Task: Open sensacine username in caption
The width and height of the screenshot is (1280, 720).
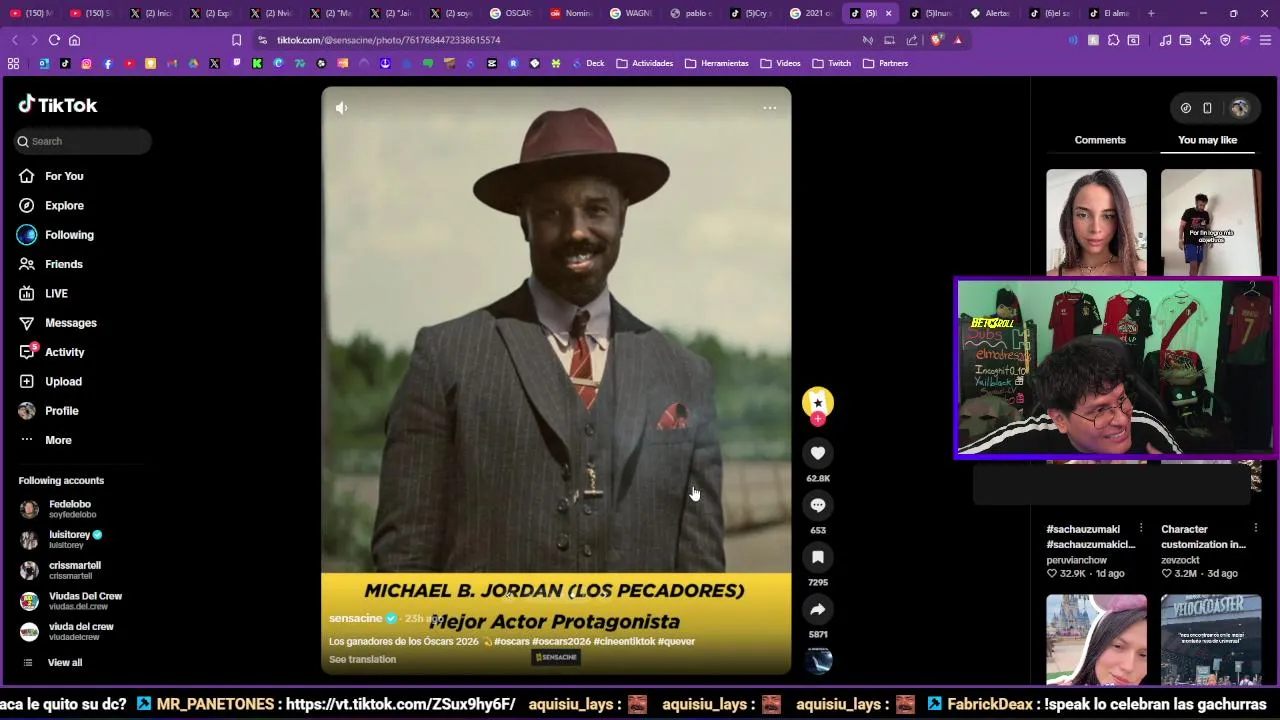Action: tap(356, 618)
